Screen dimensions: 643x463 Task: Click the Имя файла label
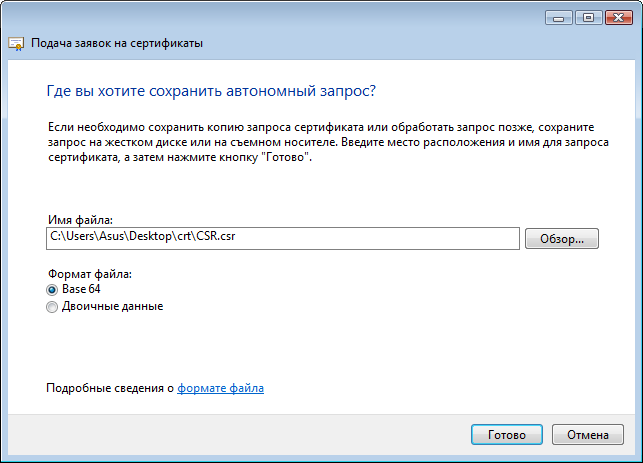[x=80, y=220]
